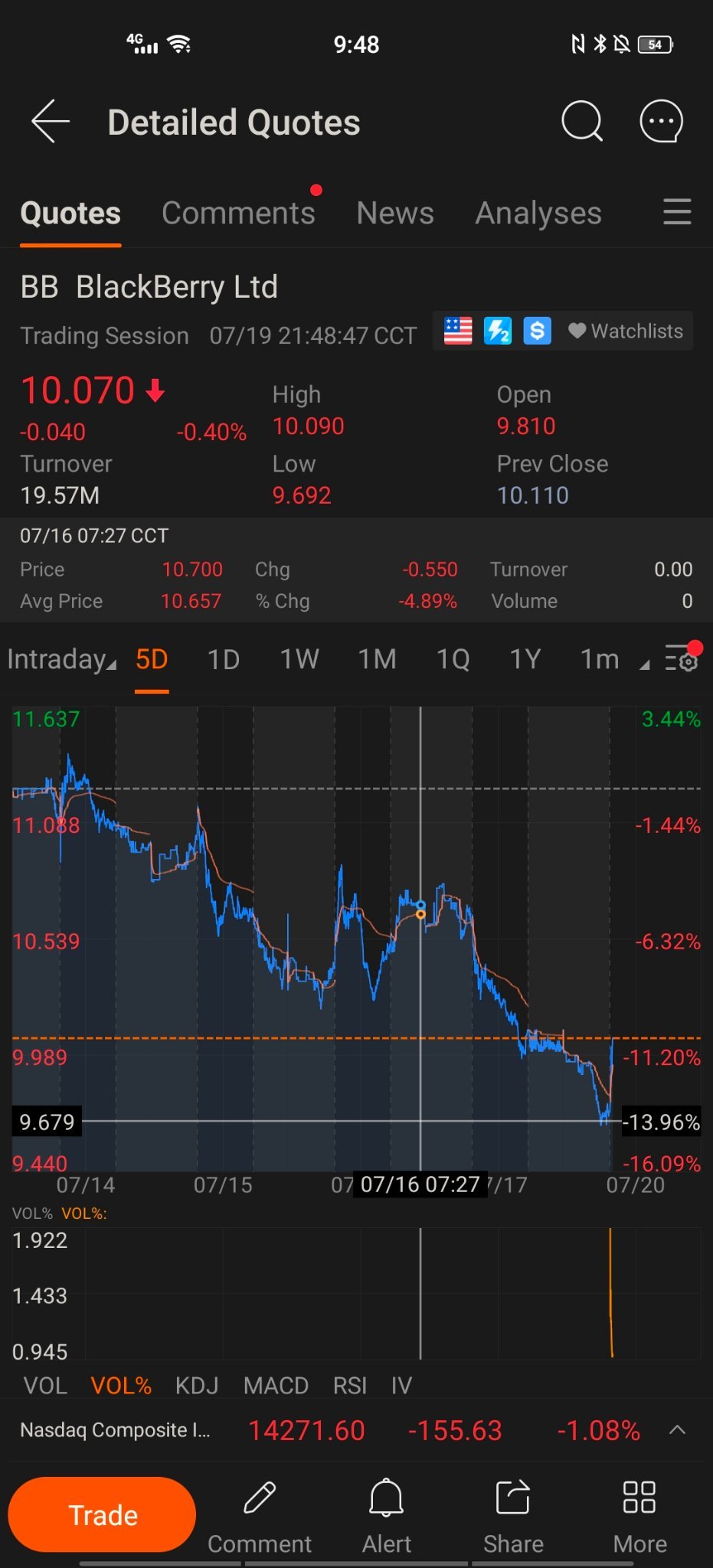
Task: Open the chat bubble messages icon
Action: (660, 121)
